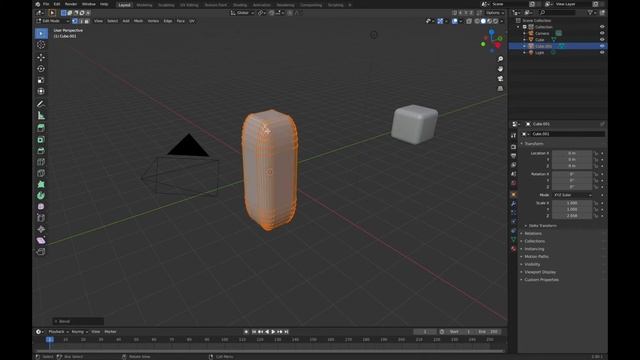Select the Bevel tool
This screenshot has width=640, height=360.
[41, 151]
